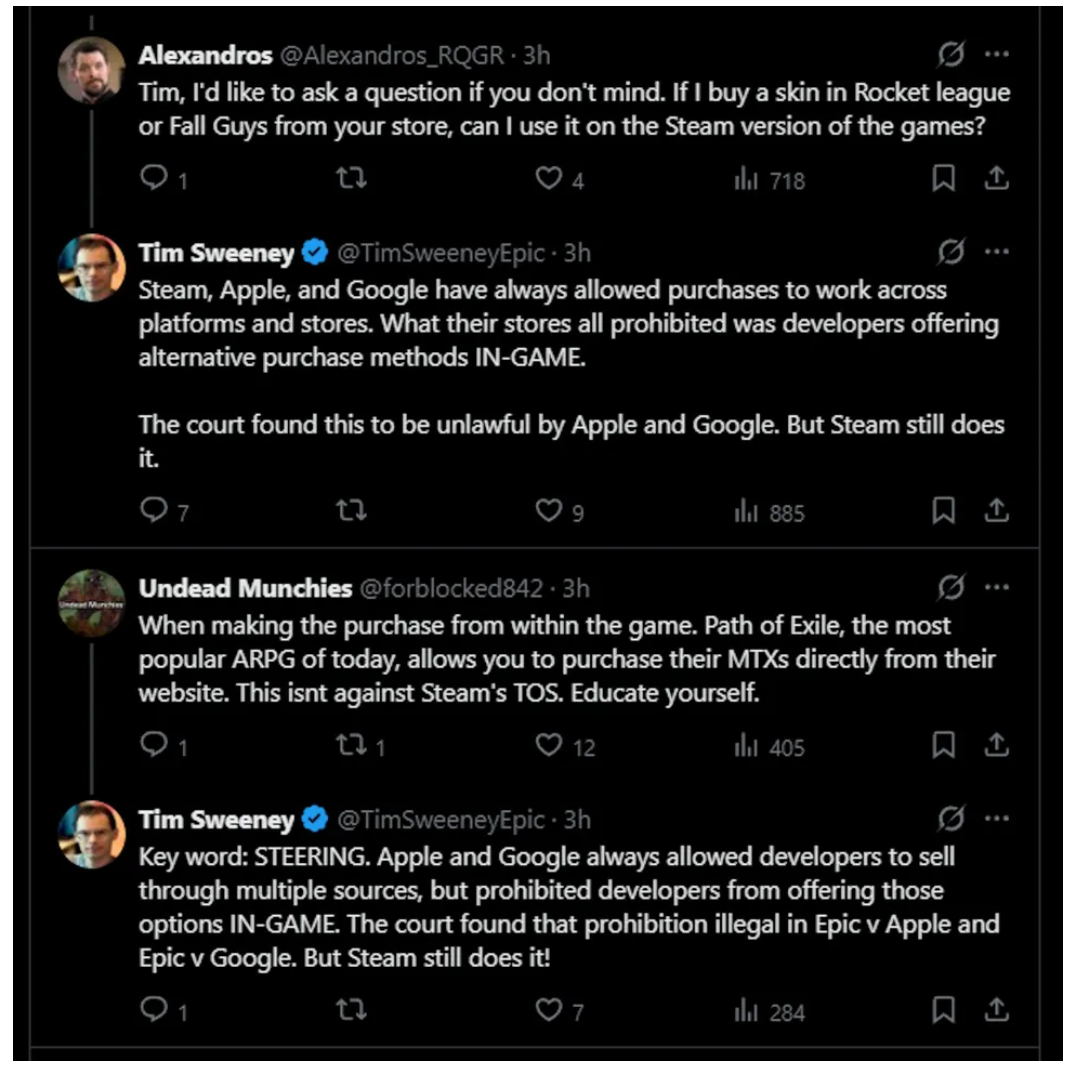Like Undead Munchies tweet with 12 likes
Image resolution: width=1077 pixels, height=1065 pixels.
point(549,745)
